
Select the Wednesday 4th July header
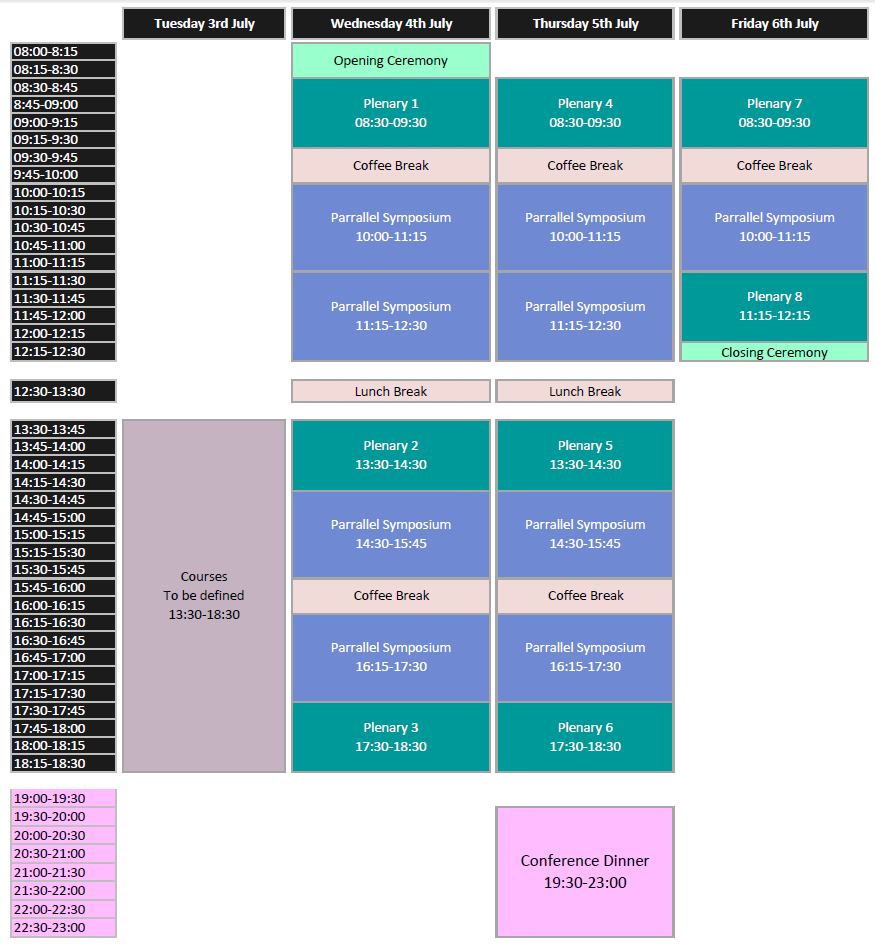click(x=391, y=23)
